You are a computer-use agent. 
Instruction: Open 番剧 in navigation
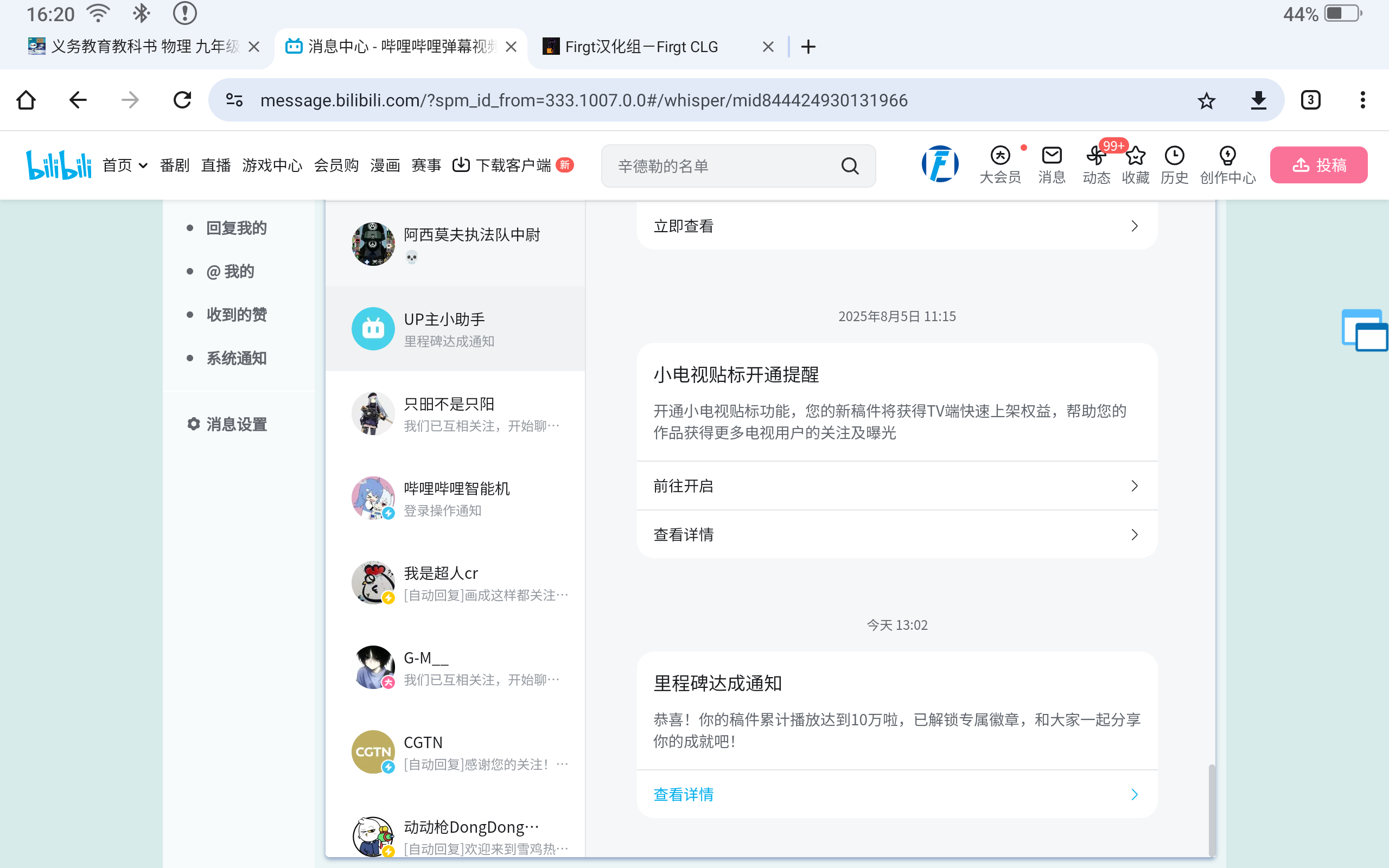175,165
